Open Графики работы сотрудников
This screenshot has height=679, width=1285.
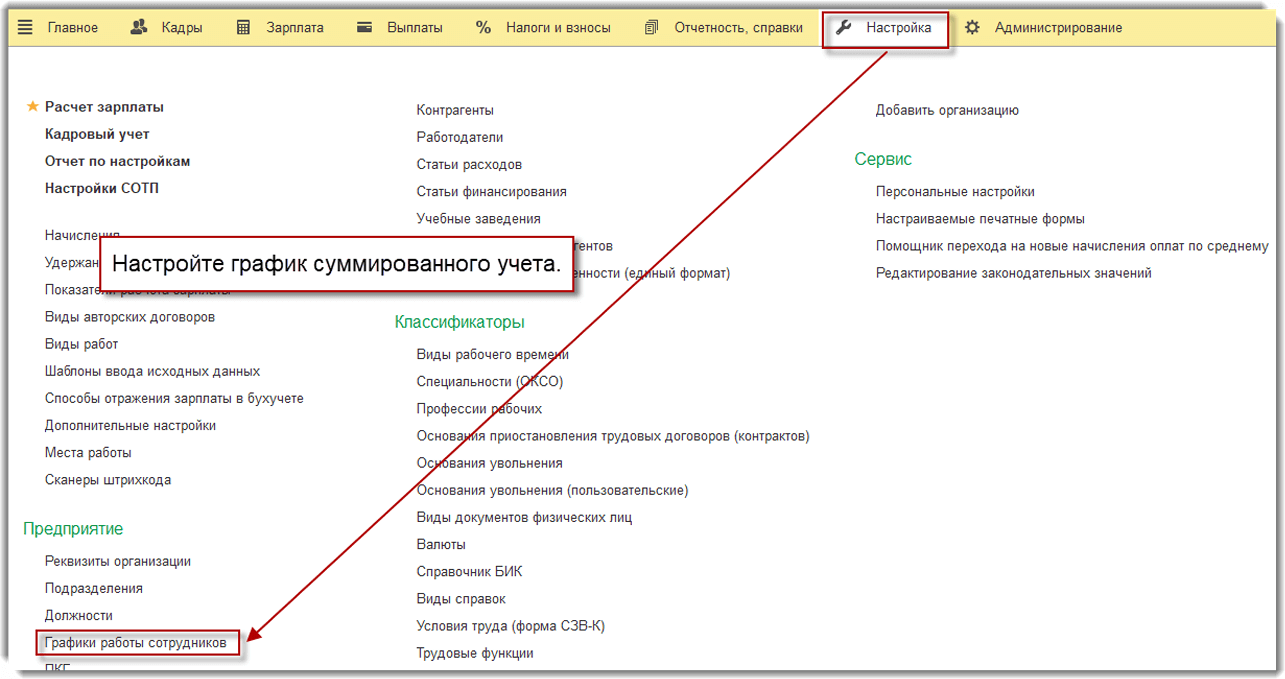[x=137, y=643]
